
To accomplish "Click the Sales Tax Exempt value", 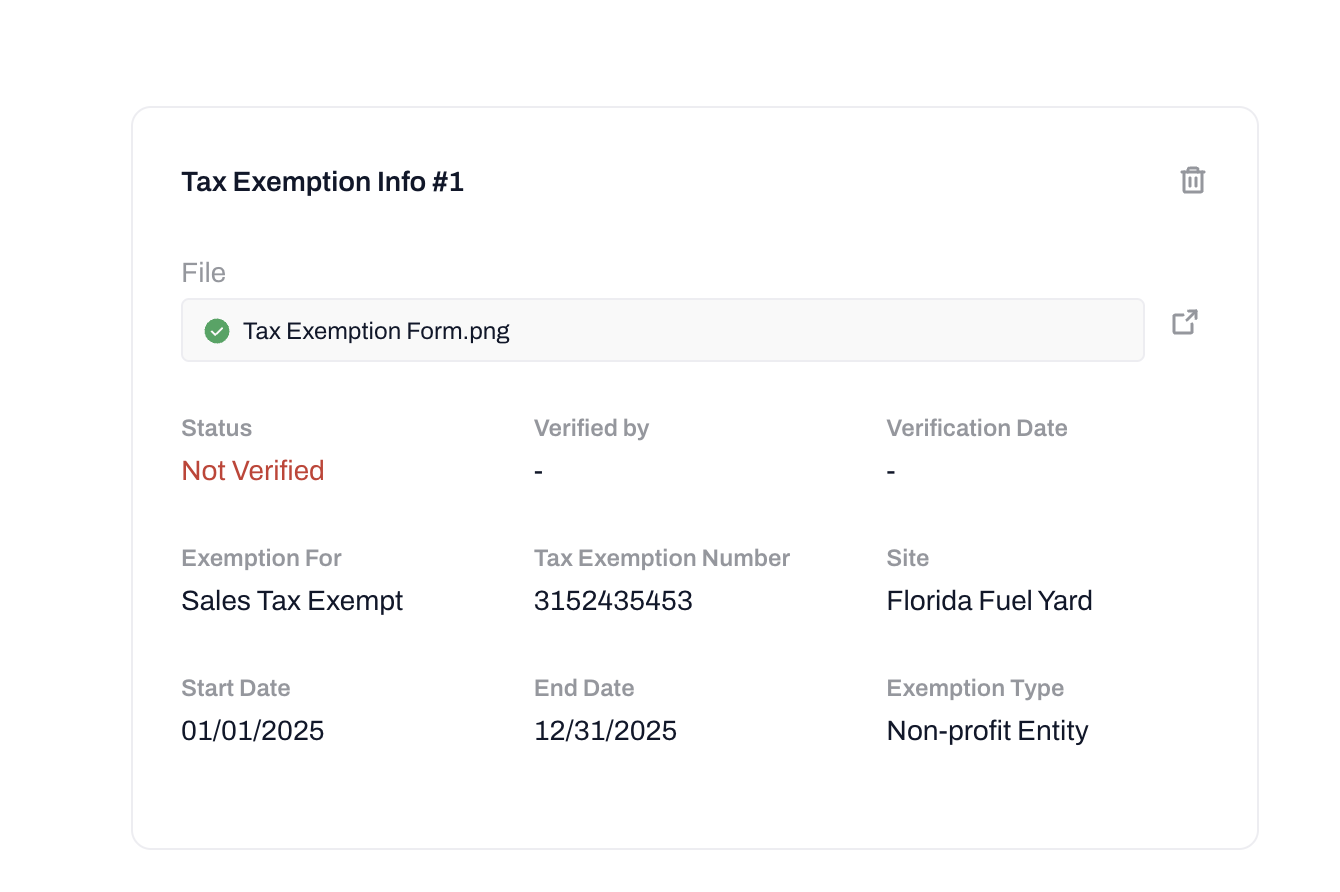I will [x=292, y=601].
